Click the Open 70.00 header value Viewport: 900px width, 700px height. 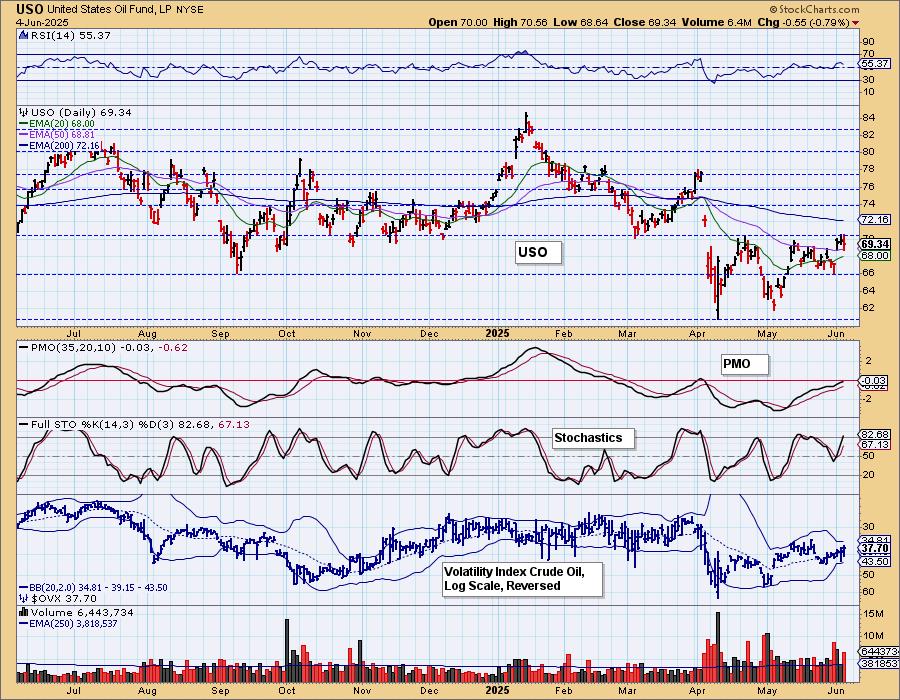[458, 22]
